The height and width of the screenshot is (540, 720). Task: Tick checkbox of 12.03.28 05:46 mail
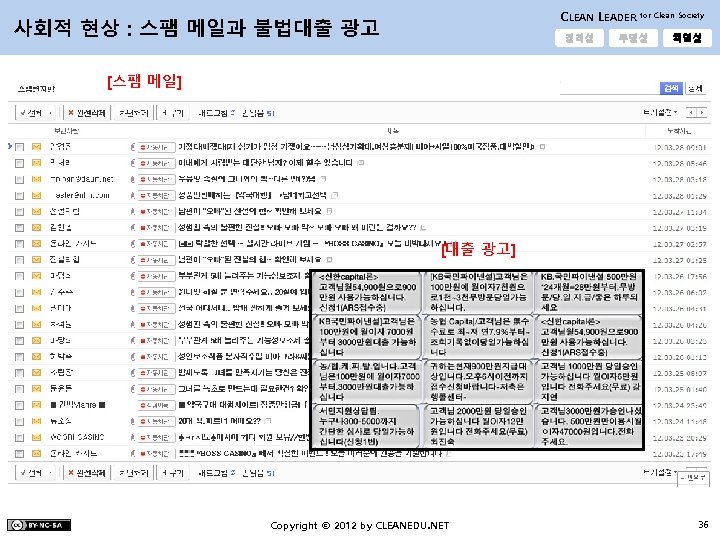pos(19,163)
